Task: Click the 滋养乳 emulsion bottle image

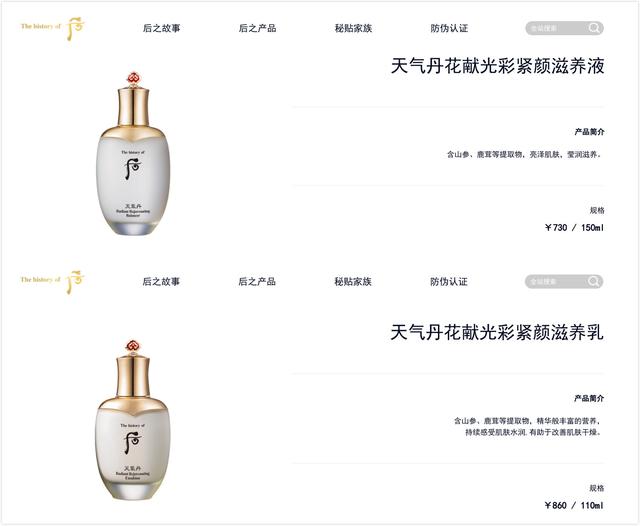Action: [x=132, y=420]
